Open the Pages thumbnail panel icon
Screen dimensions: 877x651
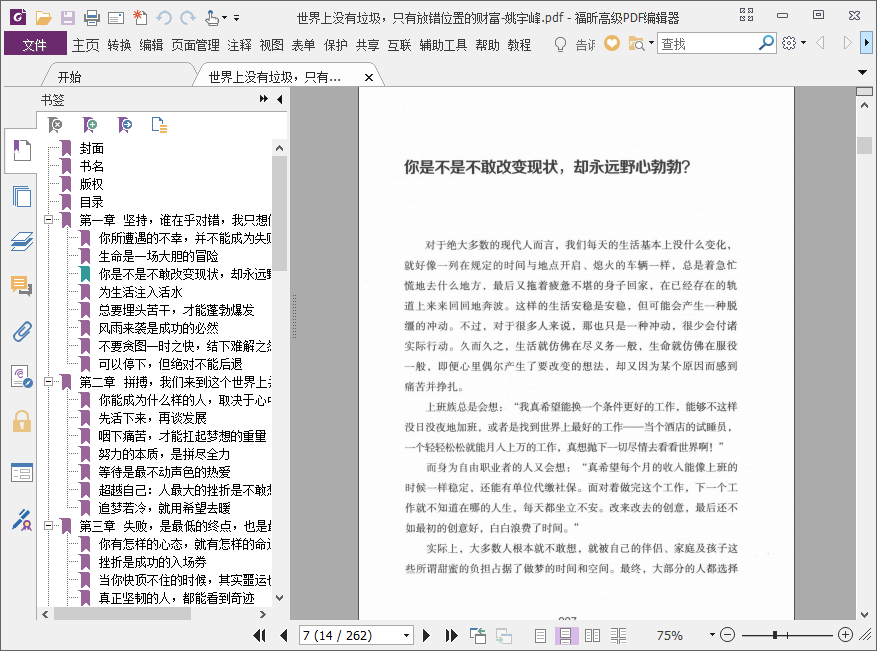[x=22, y=196]
